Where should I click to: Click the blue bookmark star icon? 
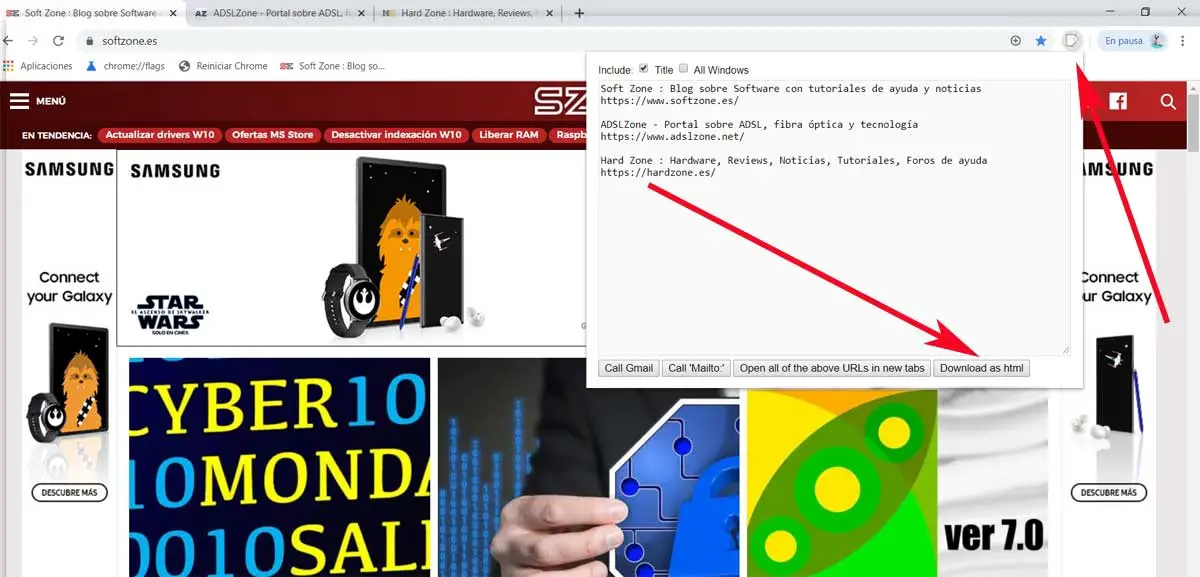[x=1041, y=41]
